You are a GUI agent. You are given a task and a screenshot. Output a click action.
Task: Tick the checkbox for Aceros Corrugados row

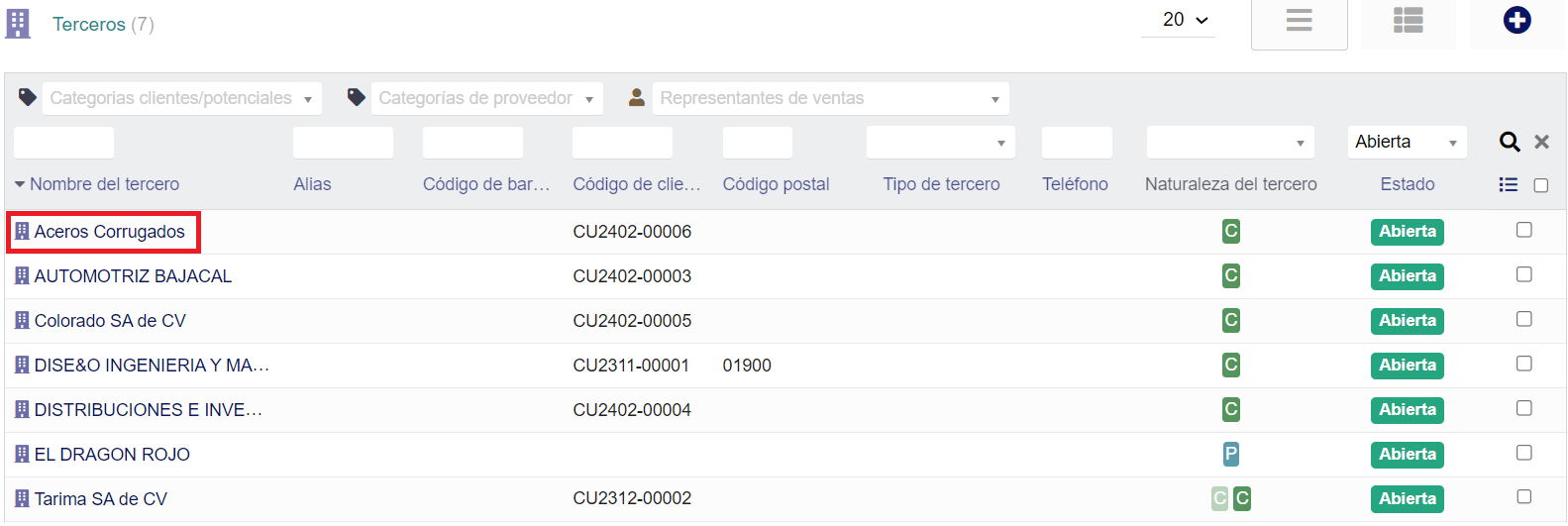pos(1523,231)
